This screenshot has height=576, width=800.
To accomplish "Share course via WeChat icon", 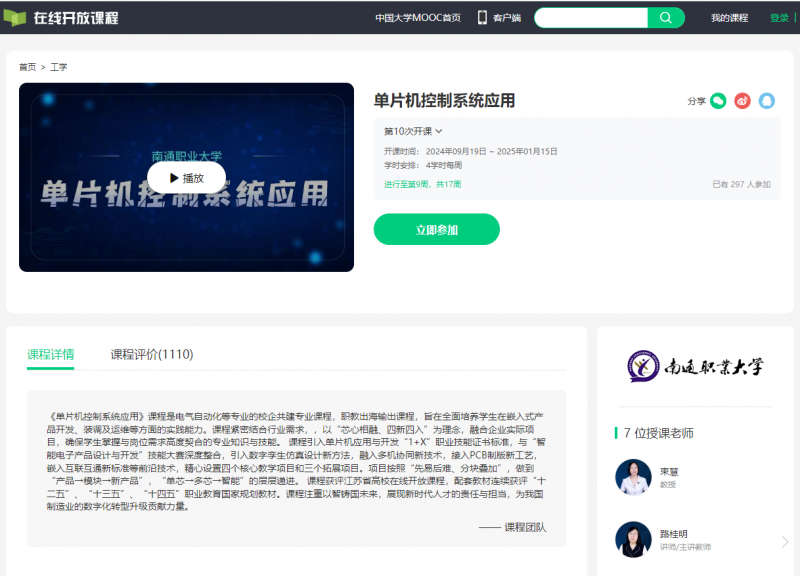I will click(718, 101).
